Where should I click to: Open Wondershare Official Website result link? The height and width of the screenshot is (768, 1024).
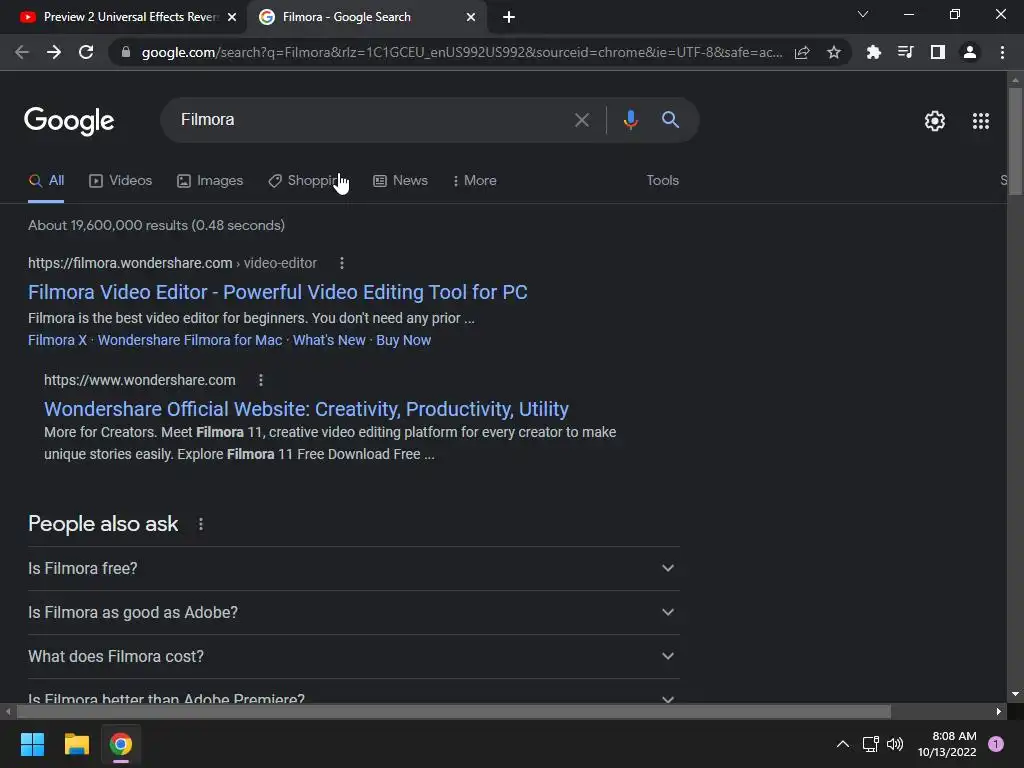point(306,409)
